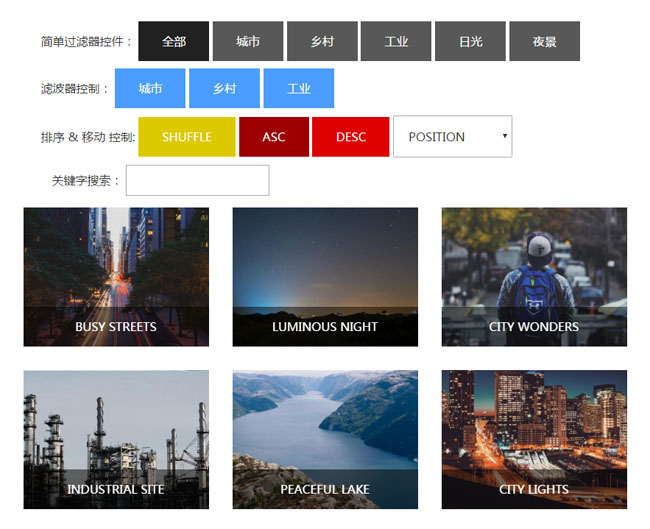The image size is (650, 529).
Task: Choose the dark gray 工业 filter
Action: pyautogui.click(x=396, y=41)
